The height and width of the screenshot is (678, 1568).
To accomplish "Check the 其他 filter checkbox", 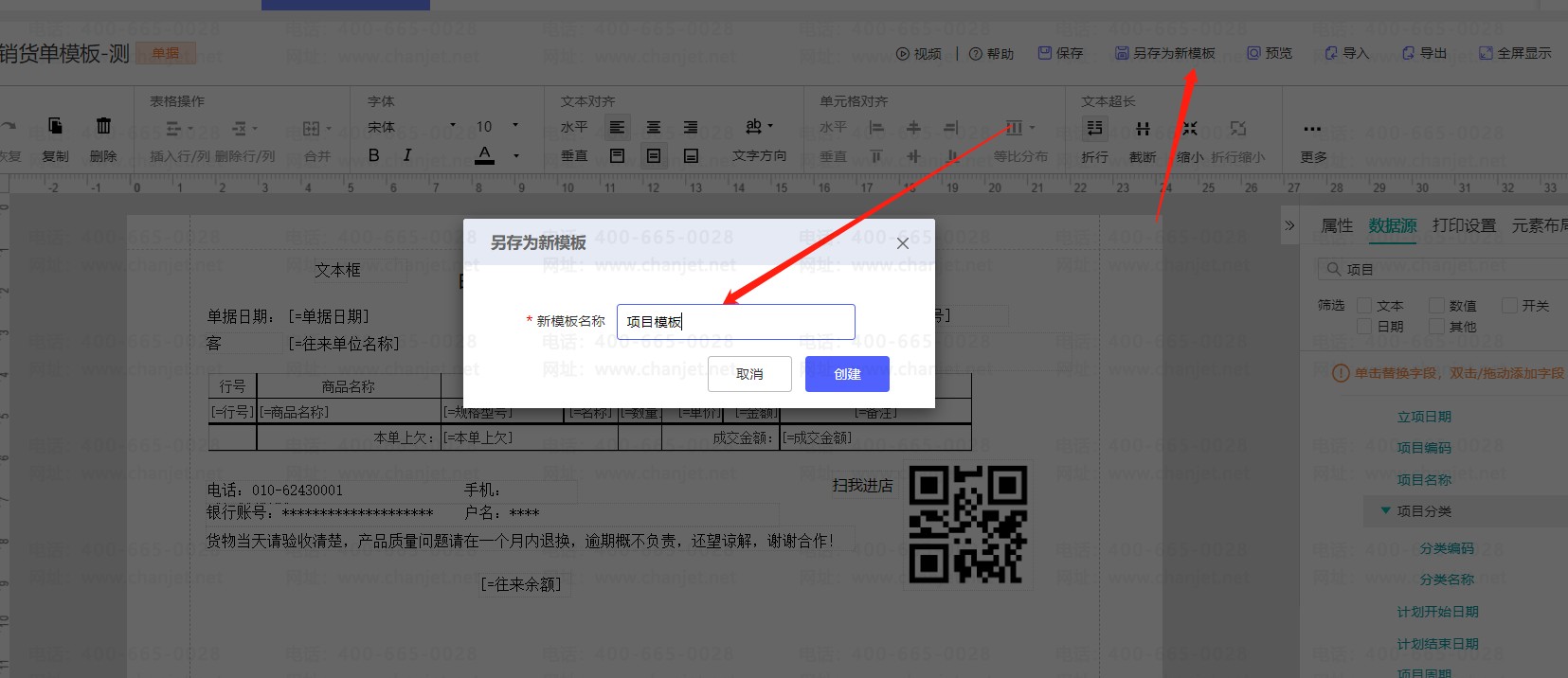I will pyautogui.click(x=1437, y=326).
